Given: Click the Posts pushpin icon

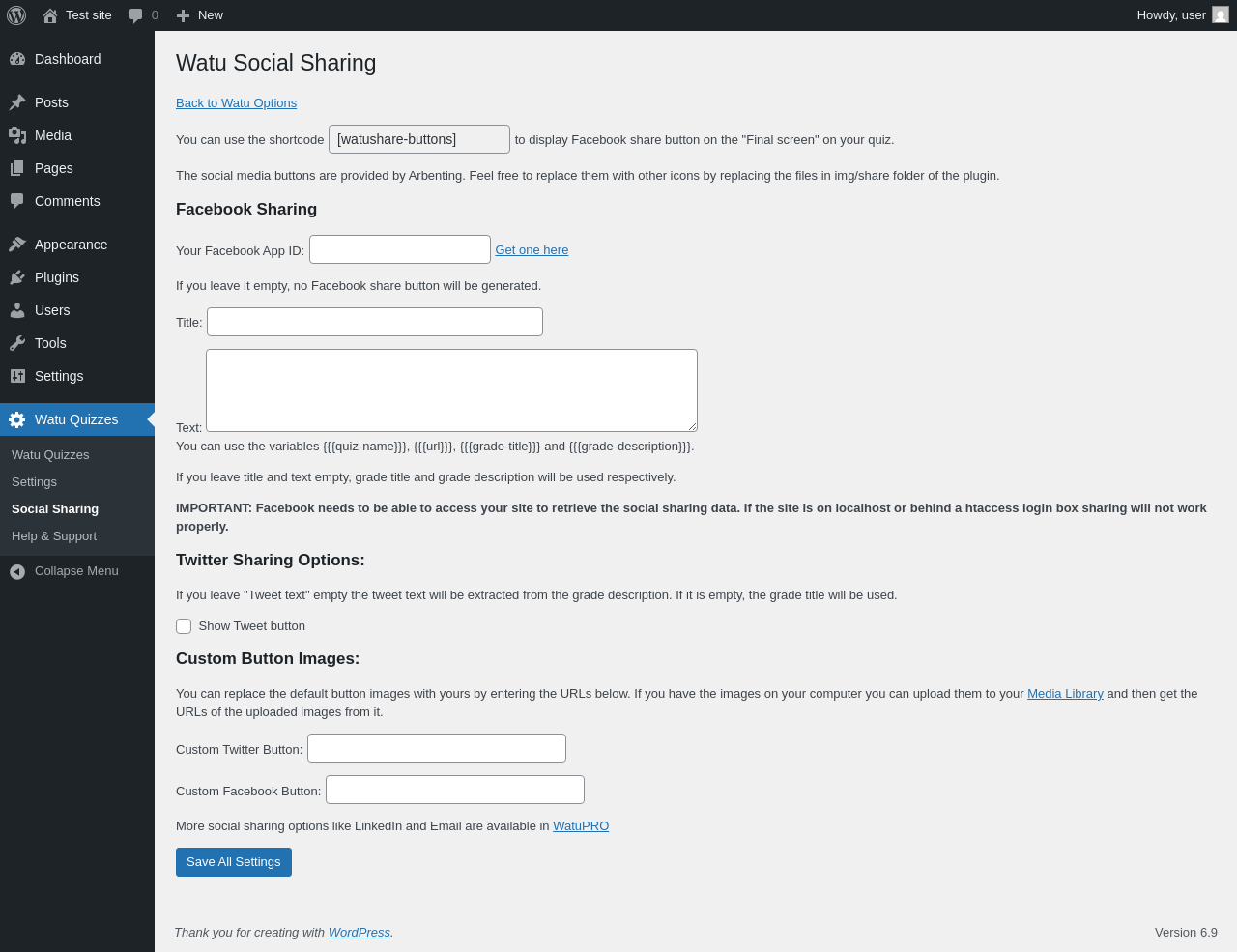Looking at the screenshot, I should [17, 102].
